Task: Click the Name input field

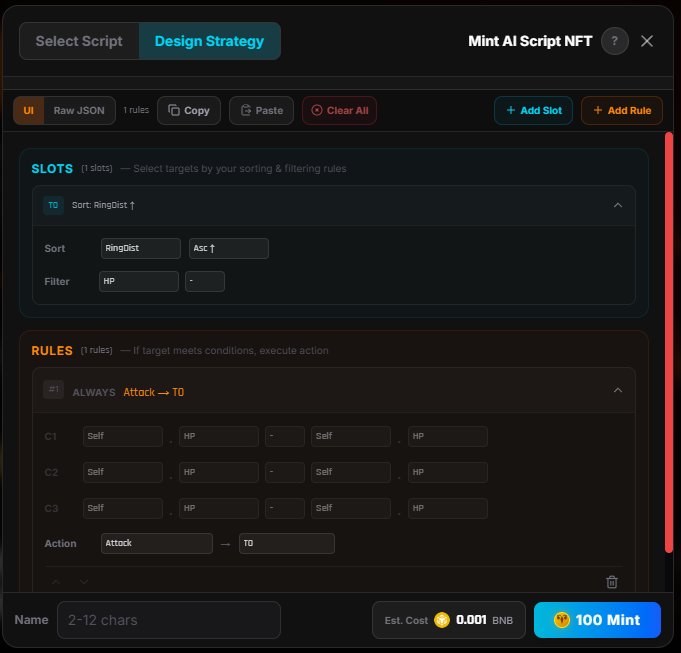Action: 169,620
